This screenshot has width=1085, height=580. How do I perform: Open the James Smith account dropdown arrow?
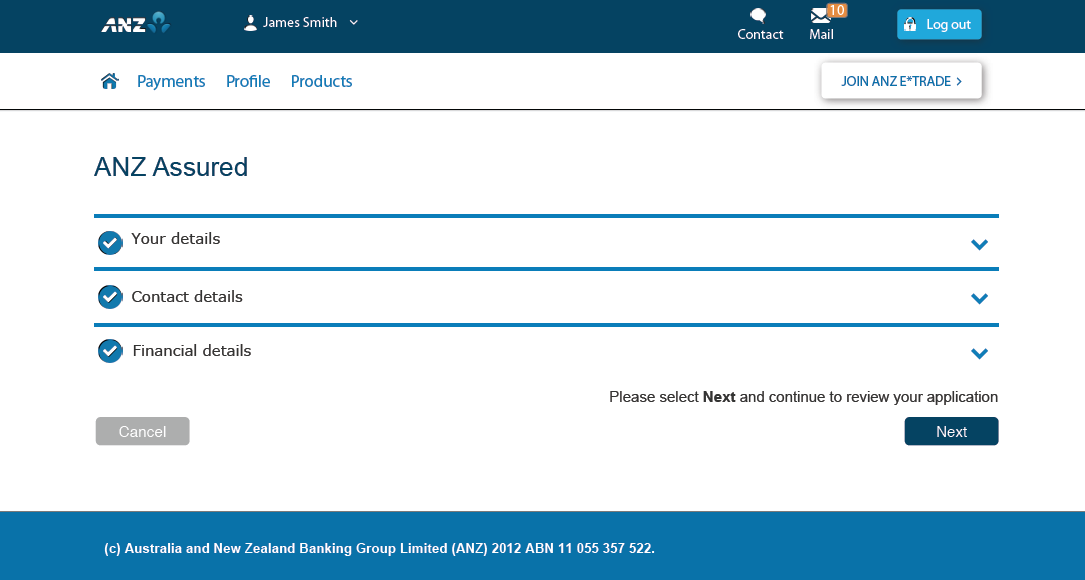coord(354,23)
